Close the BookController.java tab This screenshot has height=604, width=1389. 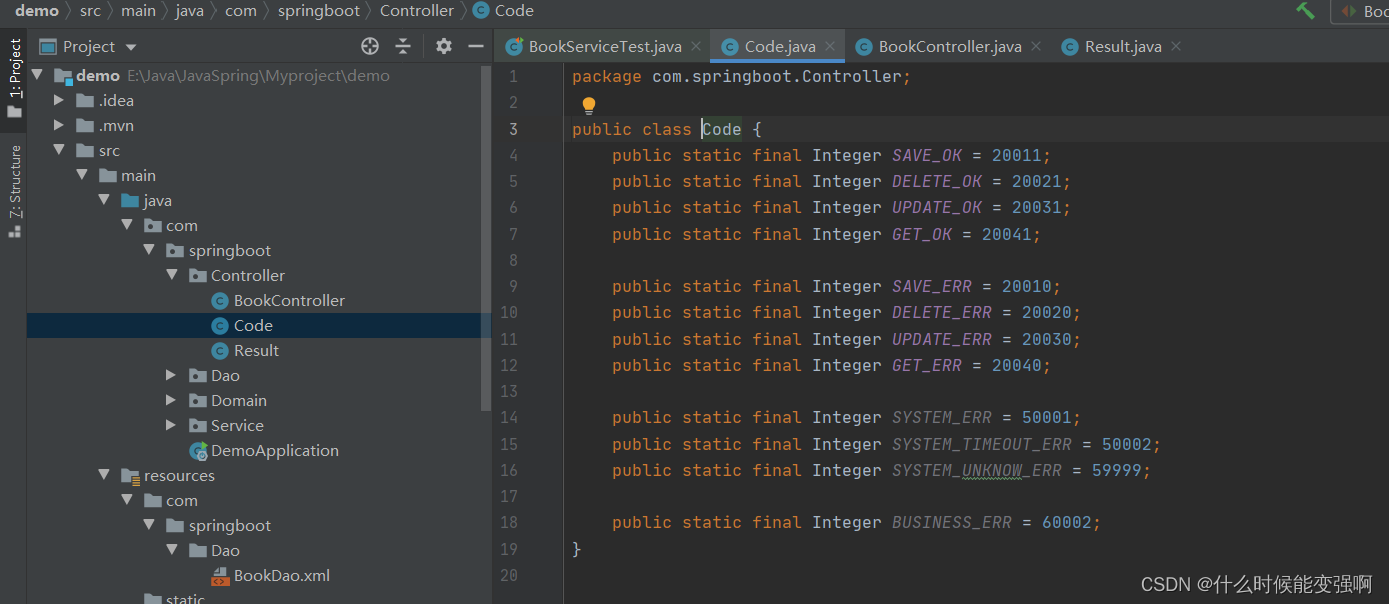tap(1036, 46)
